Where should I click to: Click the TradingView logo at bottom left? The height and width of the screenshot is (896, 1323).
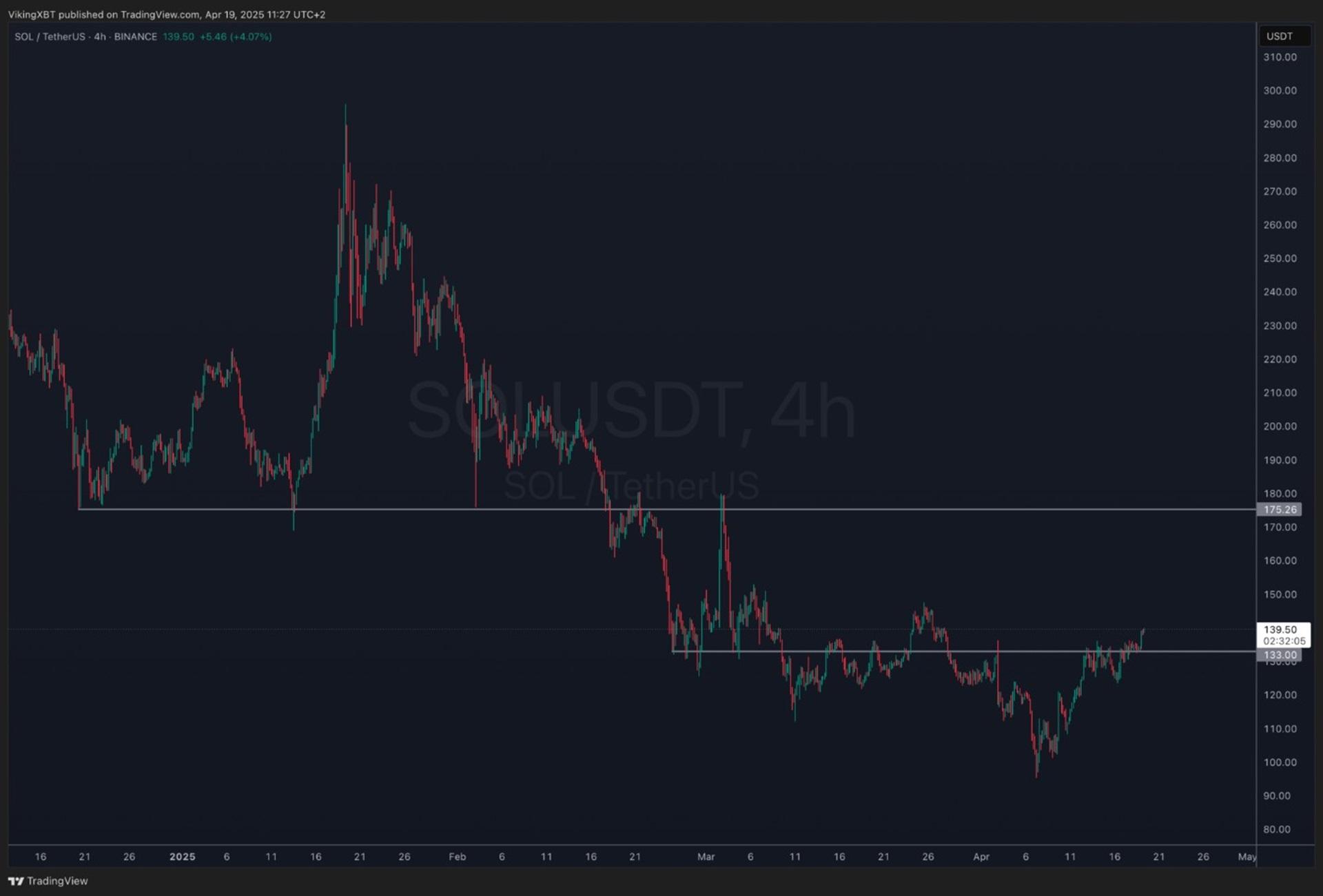click(48, 881)
